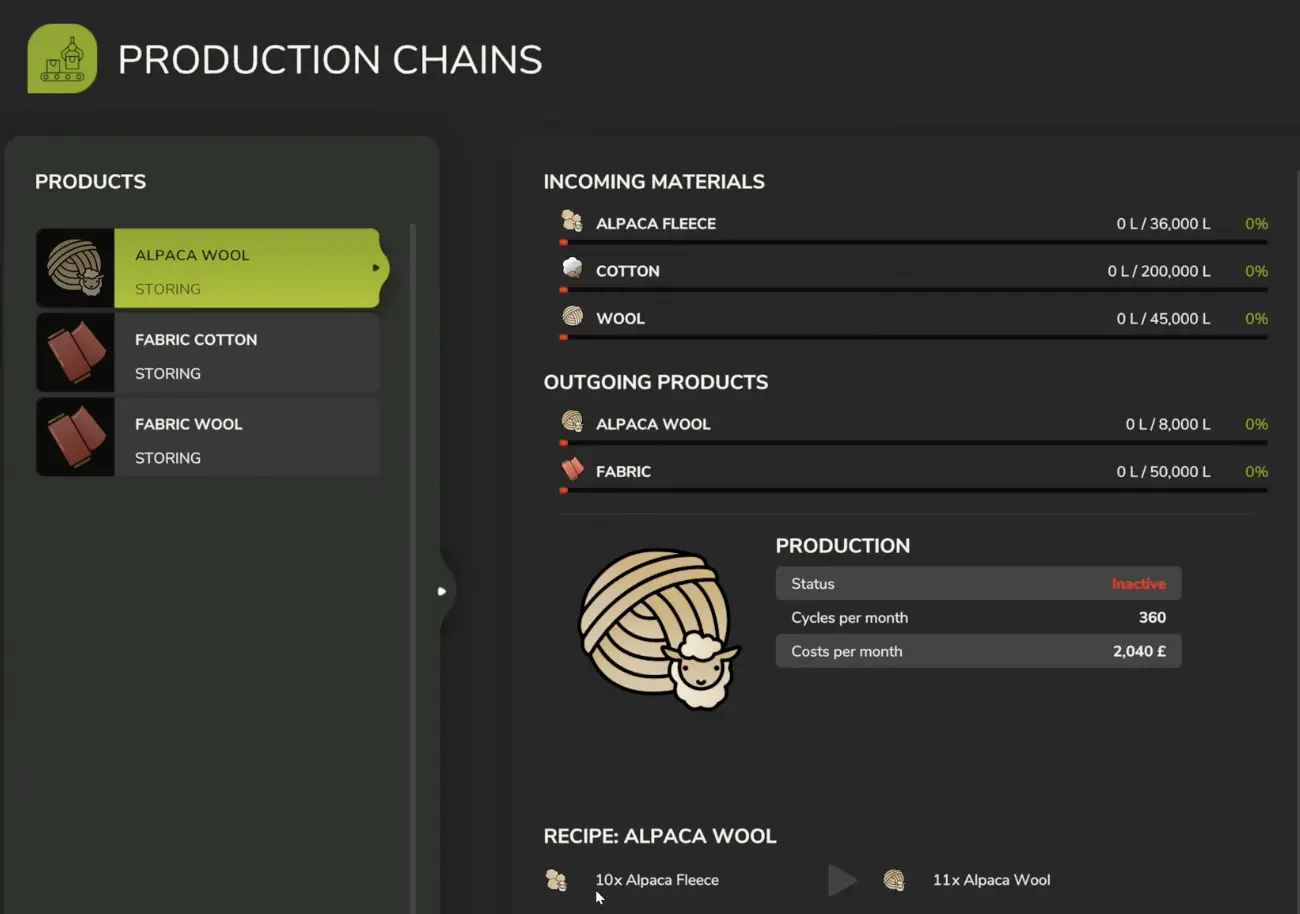Click the 2,040 £ monthly cost value
The width and height of the screenshot is (1300, 914).
[1139, 651]
